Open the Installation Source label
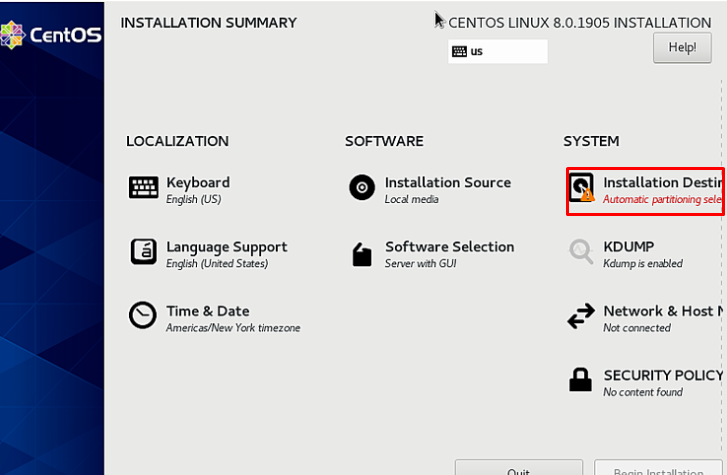Viewport: 727px width, 475px height. pyautogui.click(x=448, y=183)
